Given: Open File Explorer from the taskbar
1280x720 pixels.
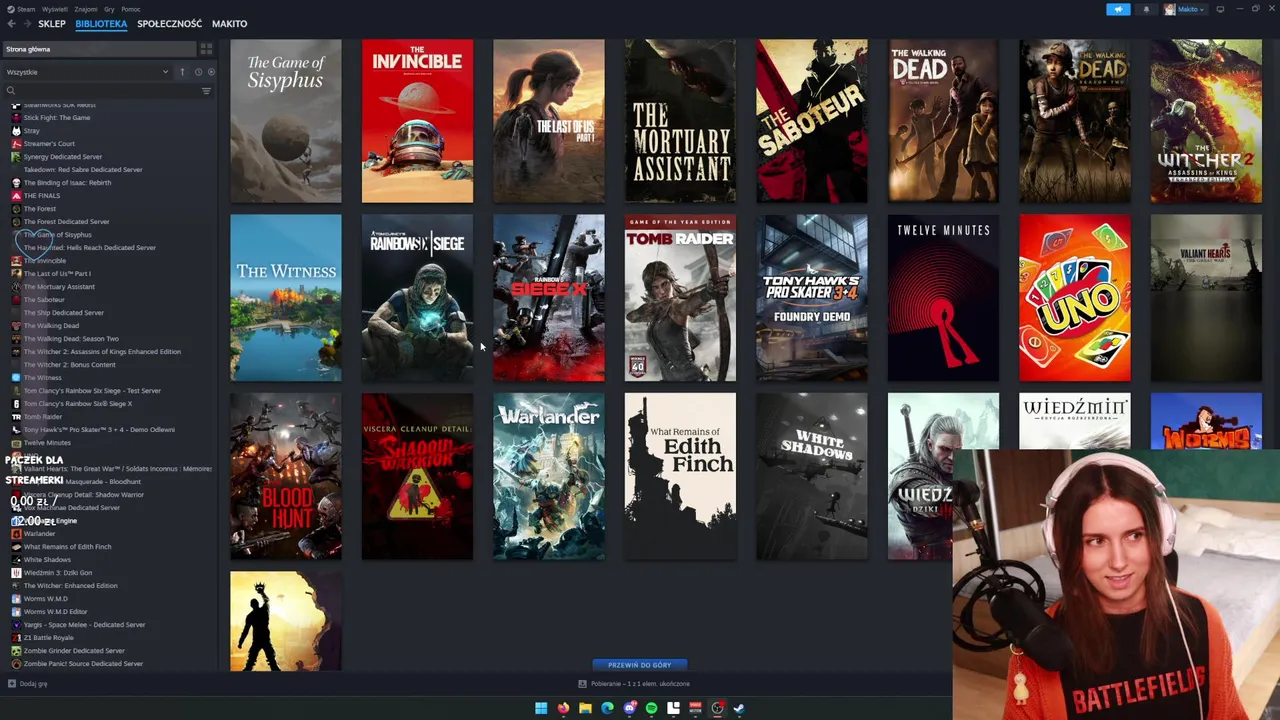Looking at the screenshot, I should (x=585, y=708).
